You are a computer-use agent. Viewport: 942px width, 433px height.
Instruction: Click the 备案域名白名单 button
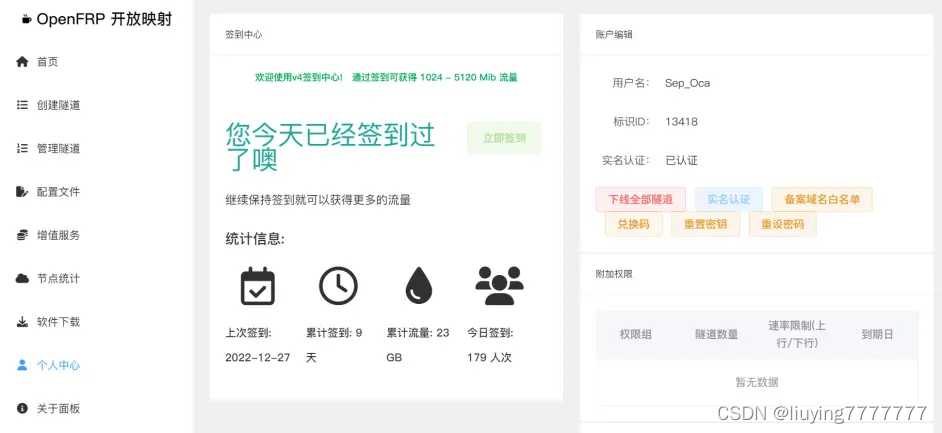tap(822, 199)
